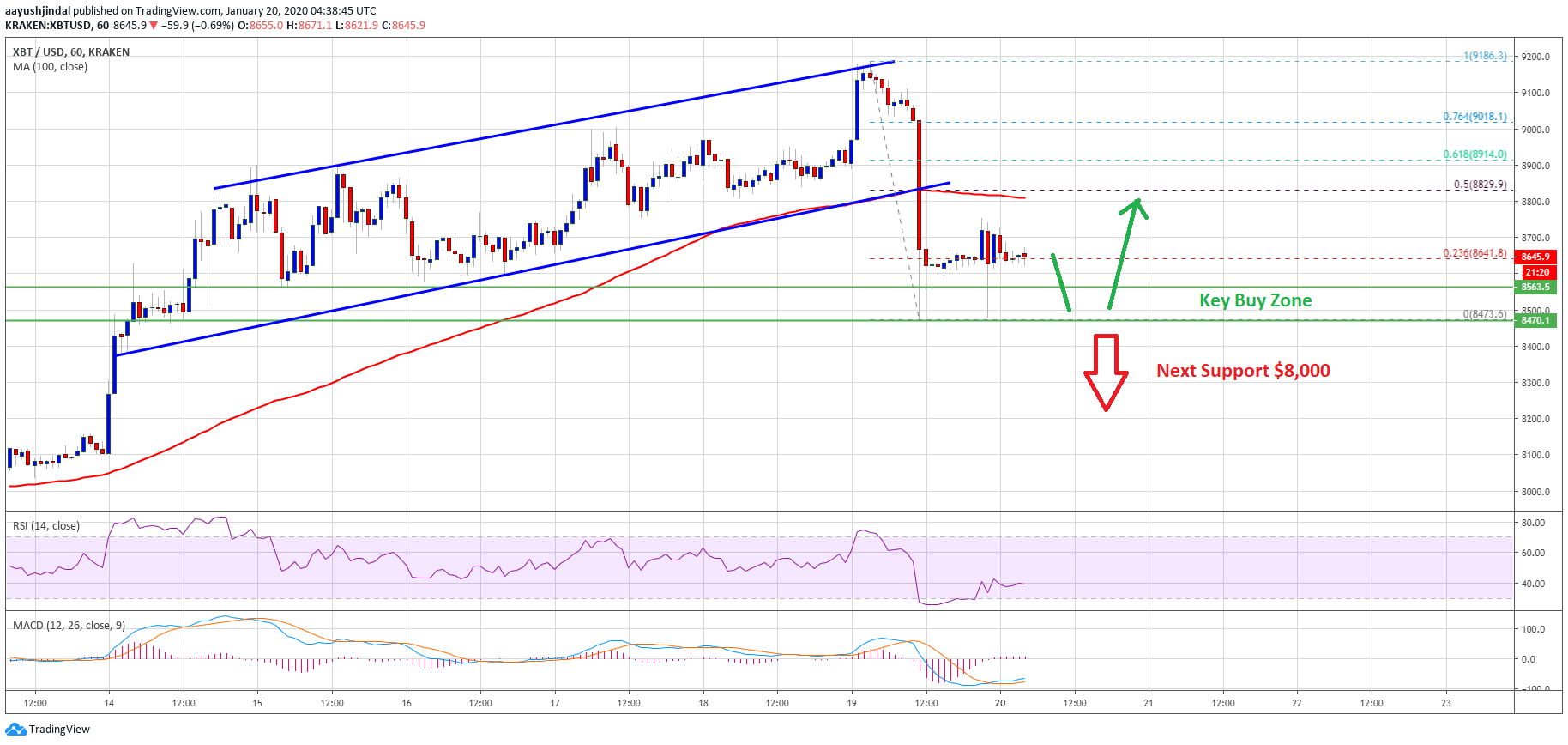Click the 21:20 countdown timer tag
This screenshot has height=745, width=1568.
(x=1537, y=272)
